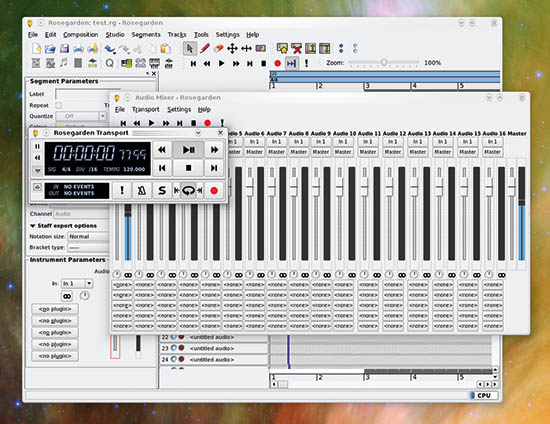Open the Segments menu
The width and height of the screenshot is (550, 424).
point(146,34)
